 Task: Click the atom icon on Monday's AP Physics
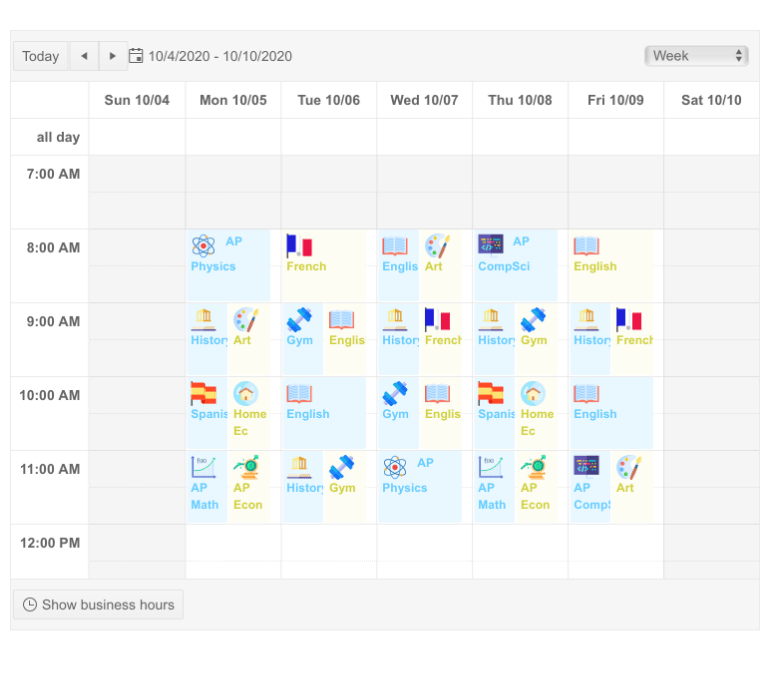(204, 245)
